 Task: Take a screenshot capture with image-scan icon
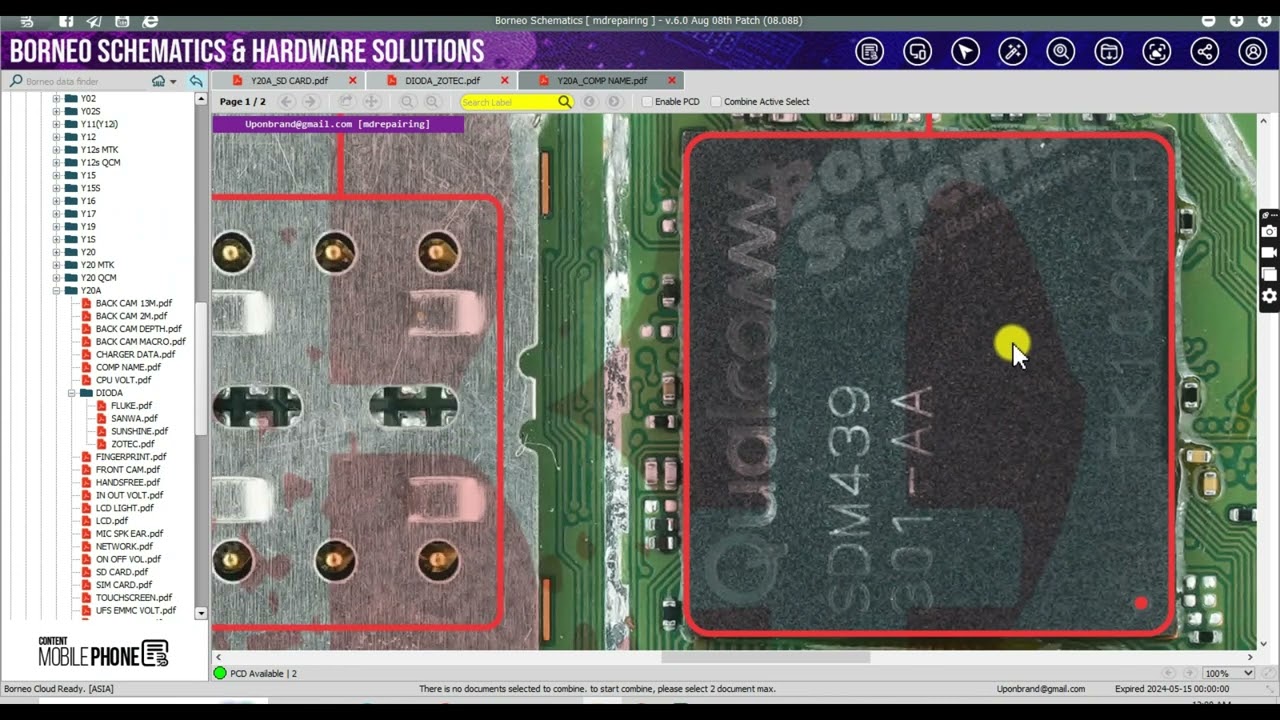tap(1157, 52)
